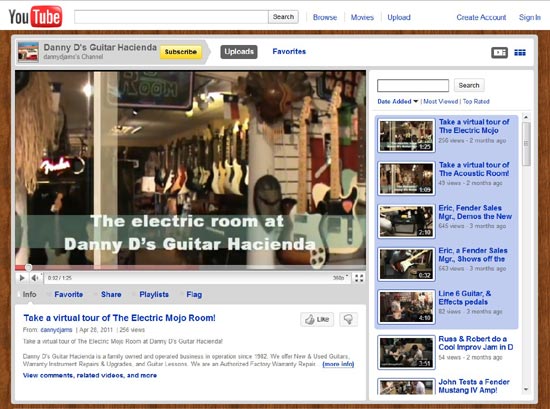This screenshot has width=550, height=409.
Task: Open thumbnail of Eric Demos the New video
Action: click(406, 221)
